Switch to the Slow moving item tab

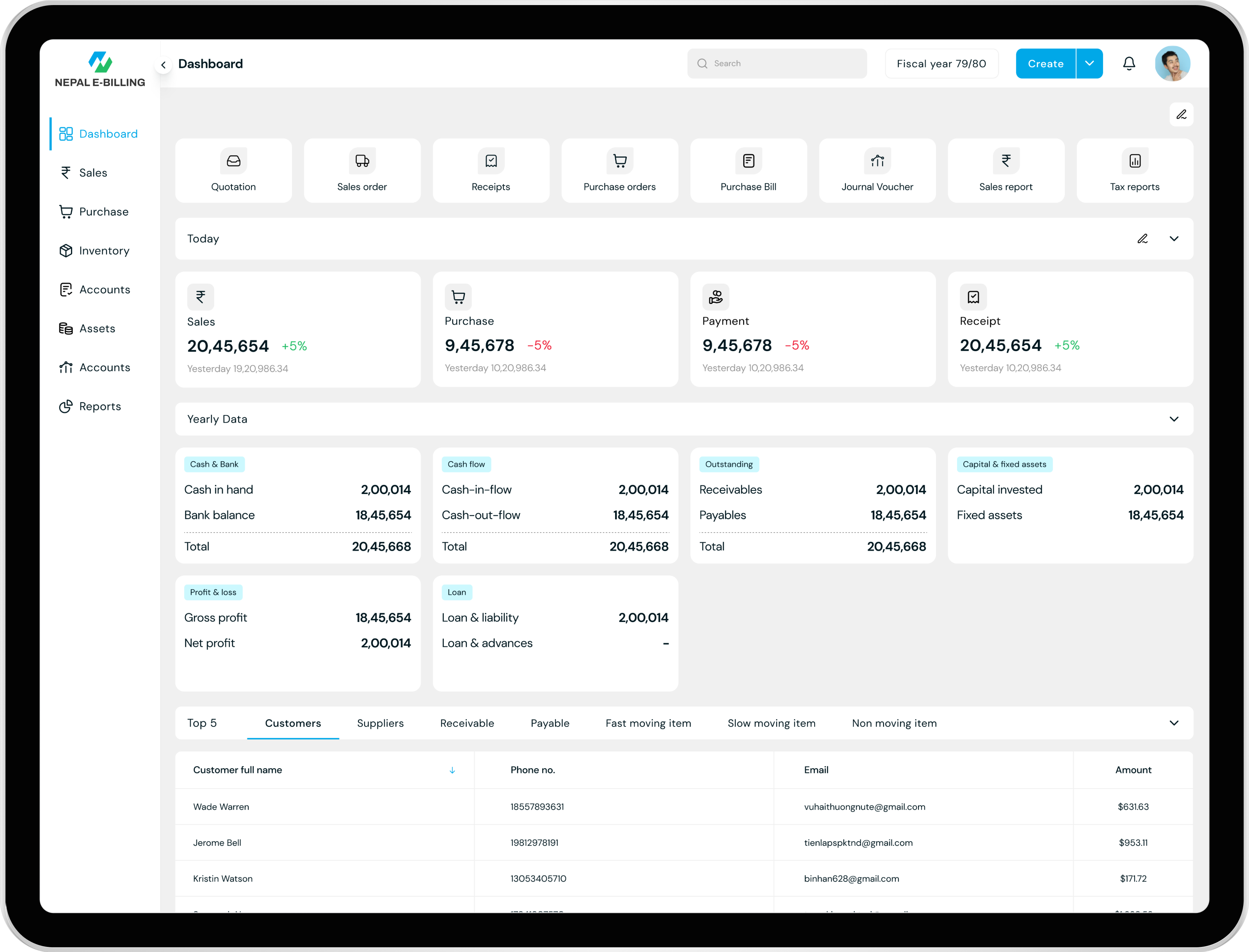pyautogui.click(x=772, y=723)
